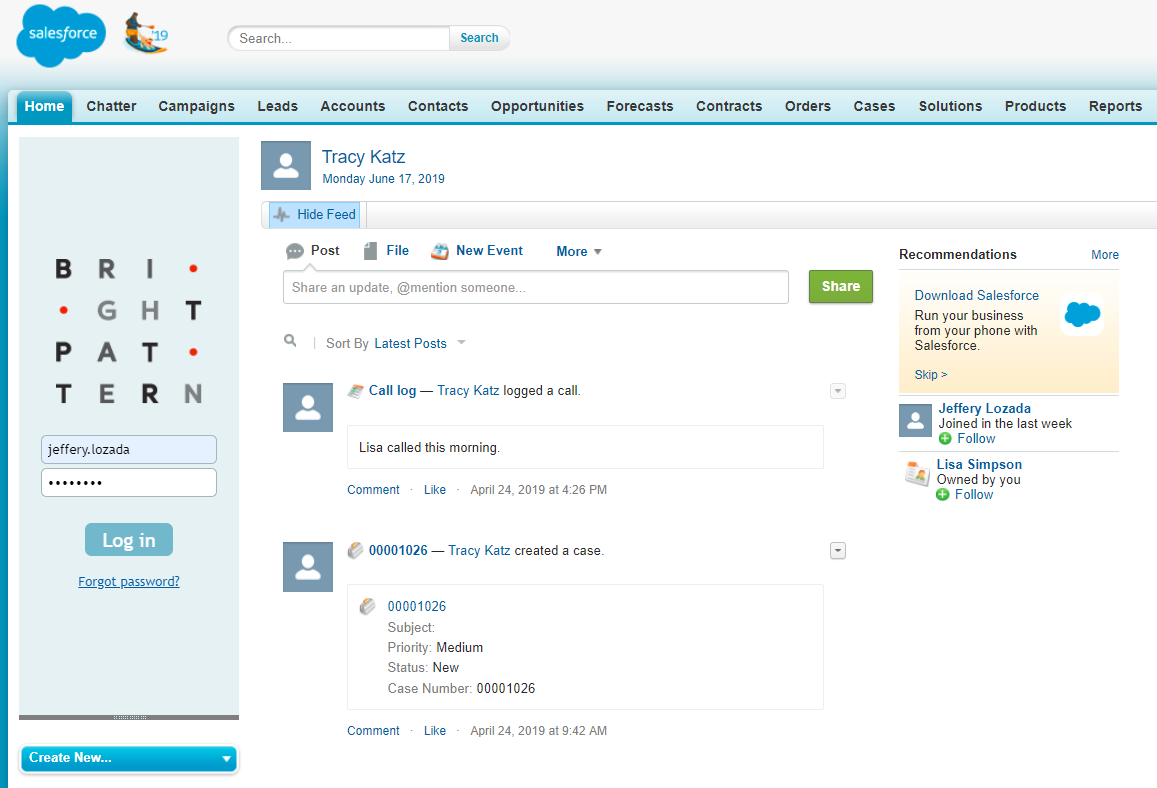Click case icon inside the 00001026 details box
1157x788 pixels.
point(367,606)
